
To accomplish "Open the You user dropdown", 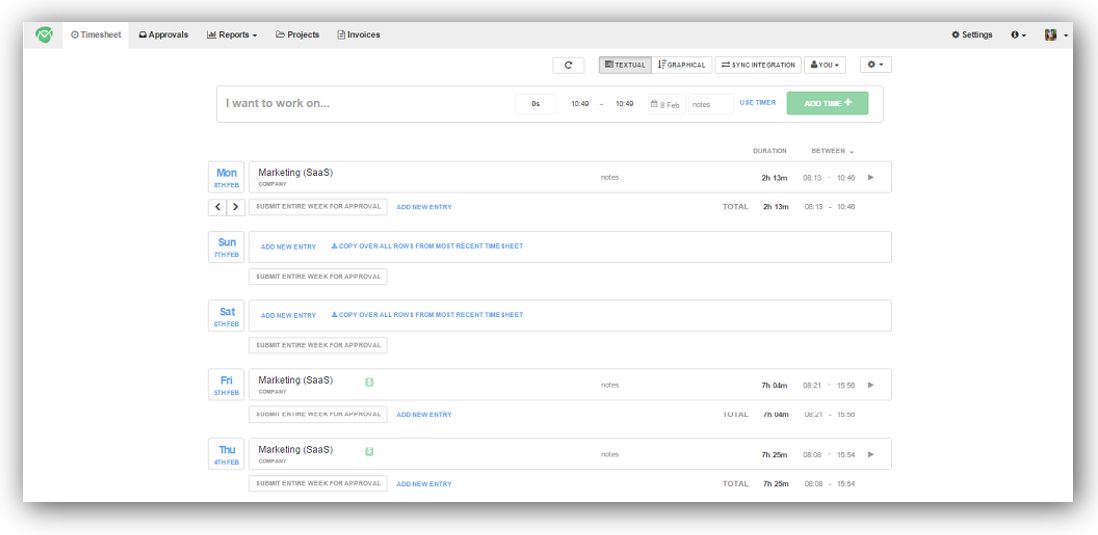I will tap(825, 65).
